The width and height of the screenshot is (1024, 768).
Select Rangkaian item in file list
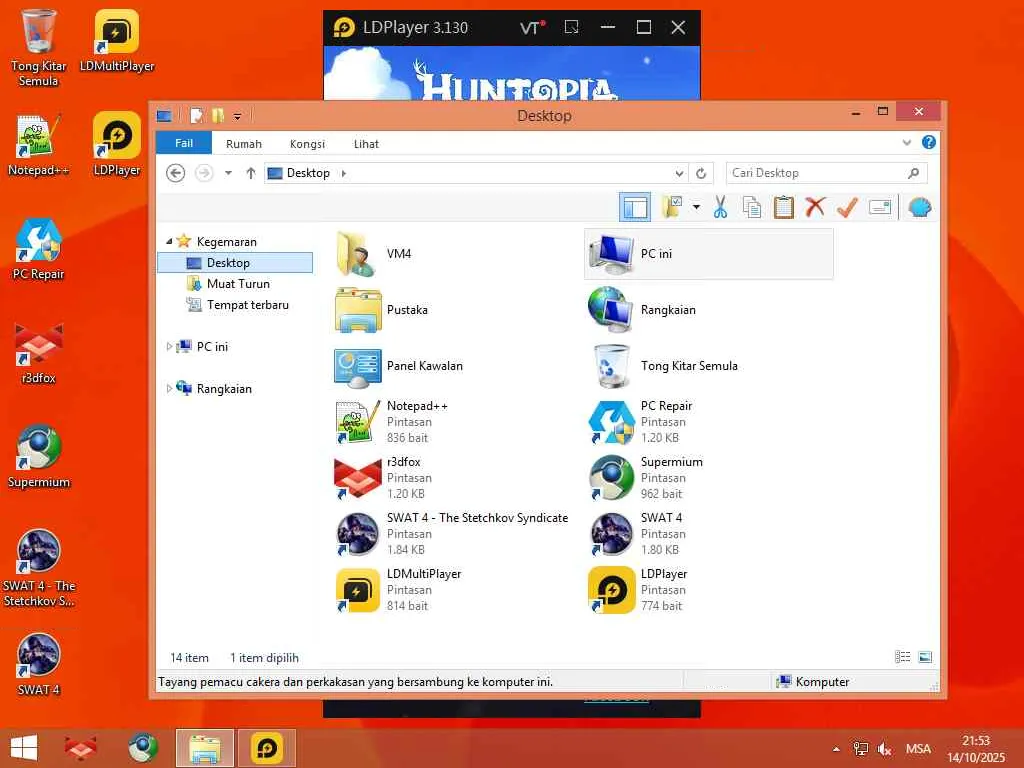pyautogui.click(x=642, y=310)
